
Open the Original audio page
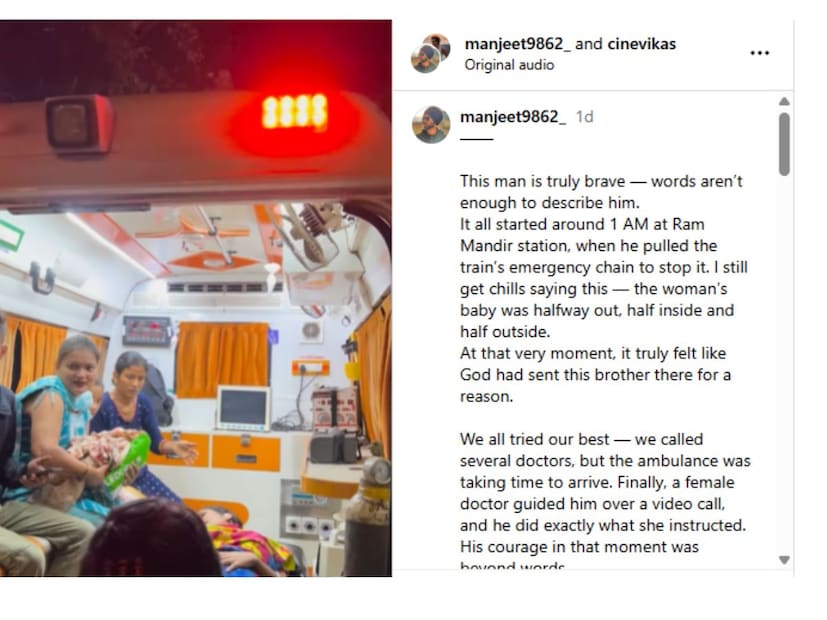tap(509, 65)
